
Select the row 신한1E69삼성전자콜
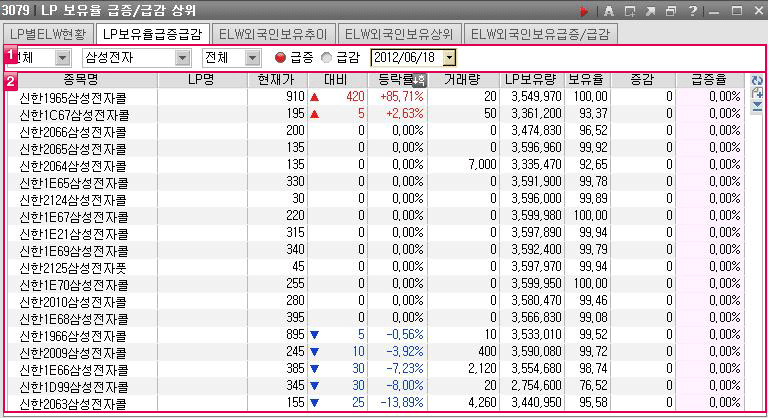(x=375, y=249)
